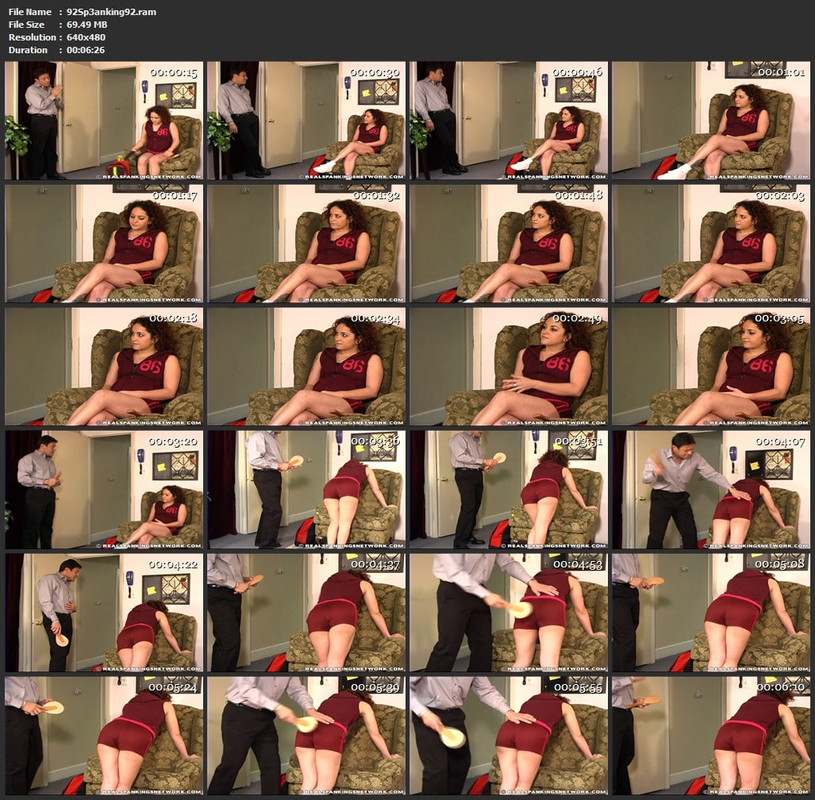Screen dimensions: 815x800
Task: Pick the thumbnail stamped 00:04:53
Action: click(509, 613)
